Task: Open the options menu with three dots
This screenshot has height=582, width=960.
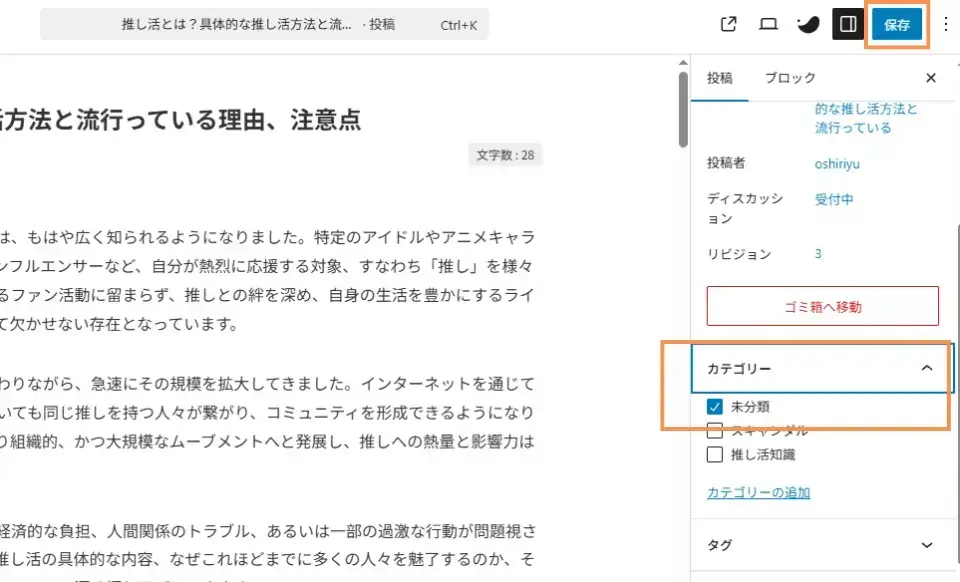Action: tap(944, 22)
